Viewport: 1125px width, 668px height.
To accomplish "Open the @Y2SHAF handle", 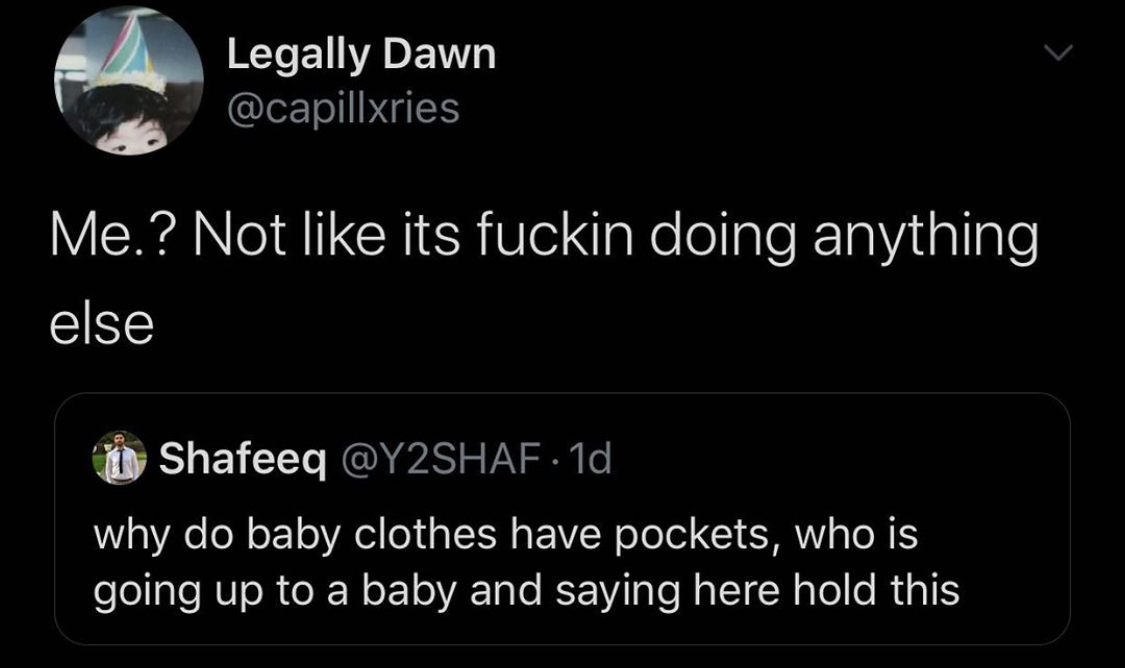I will pos(441,458).
